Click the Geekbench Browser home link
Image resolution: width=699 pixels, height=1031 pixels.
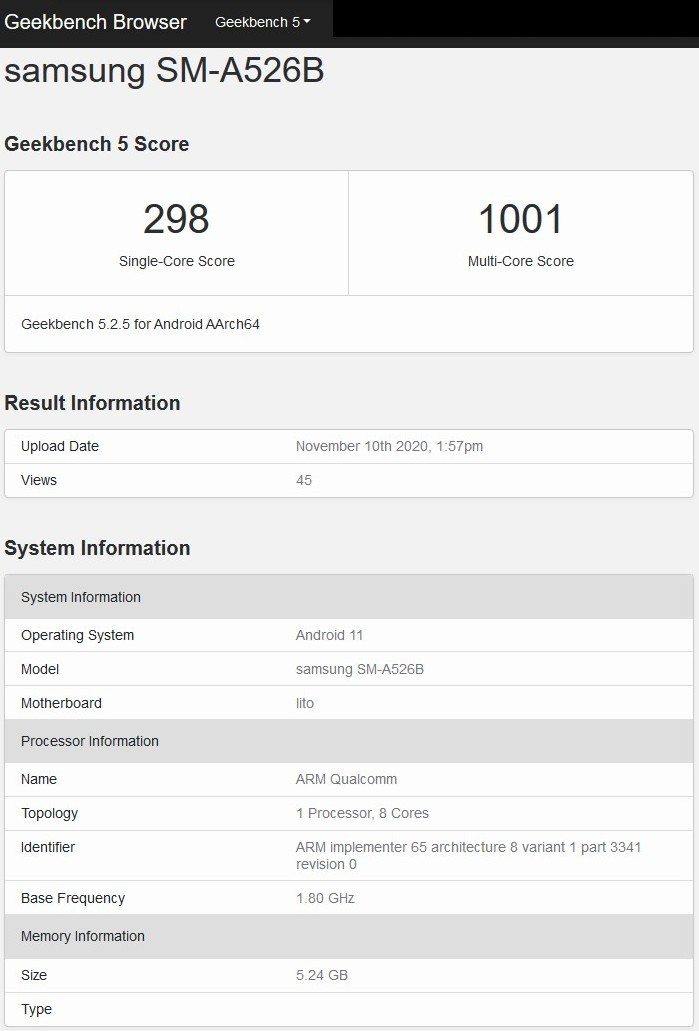[x=96, y=22]
